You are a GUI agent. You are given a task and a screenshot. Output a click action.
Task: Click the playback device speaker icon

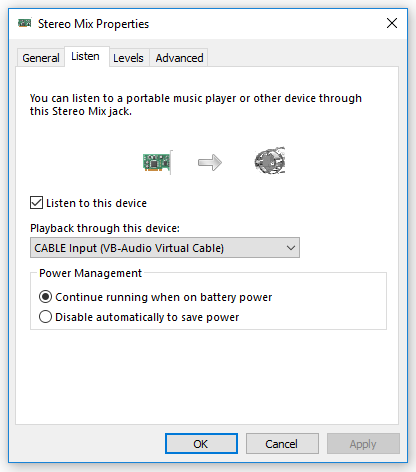coord(270,161)
